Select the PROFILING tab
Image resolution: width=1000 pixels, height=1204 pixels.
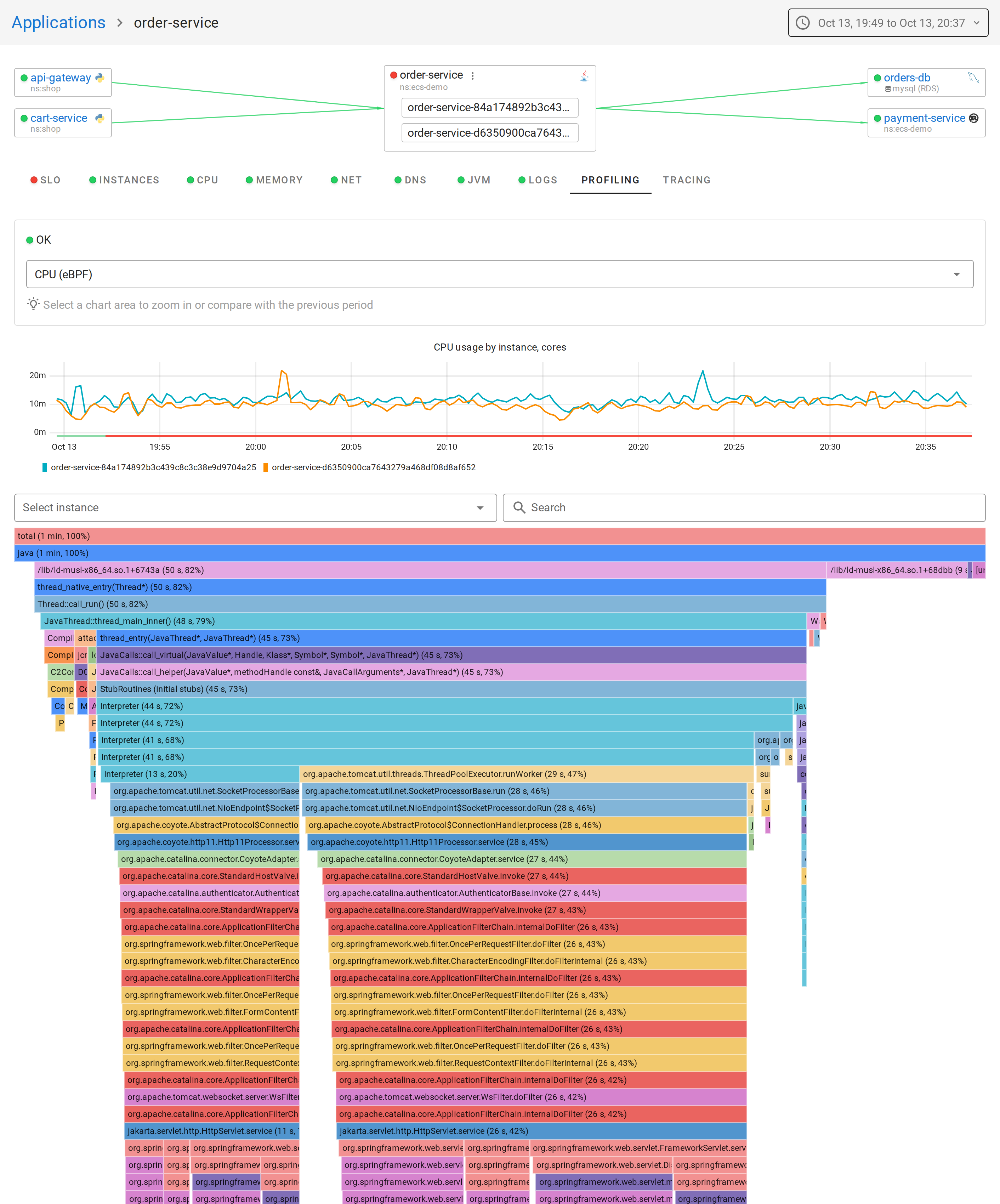click(610, 180)
